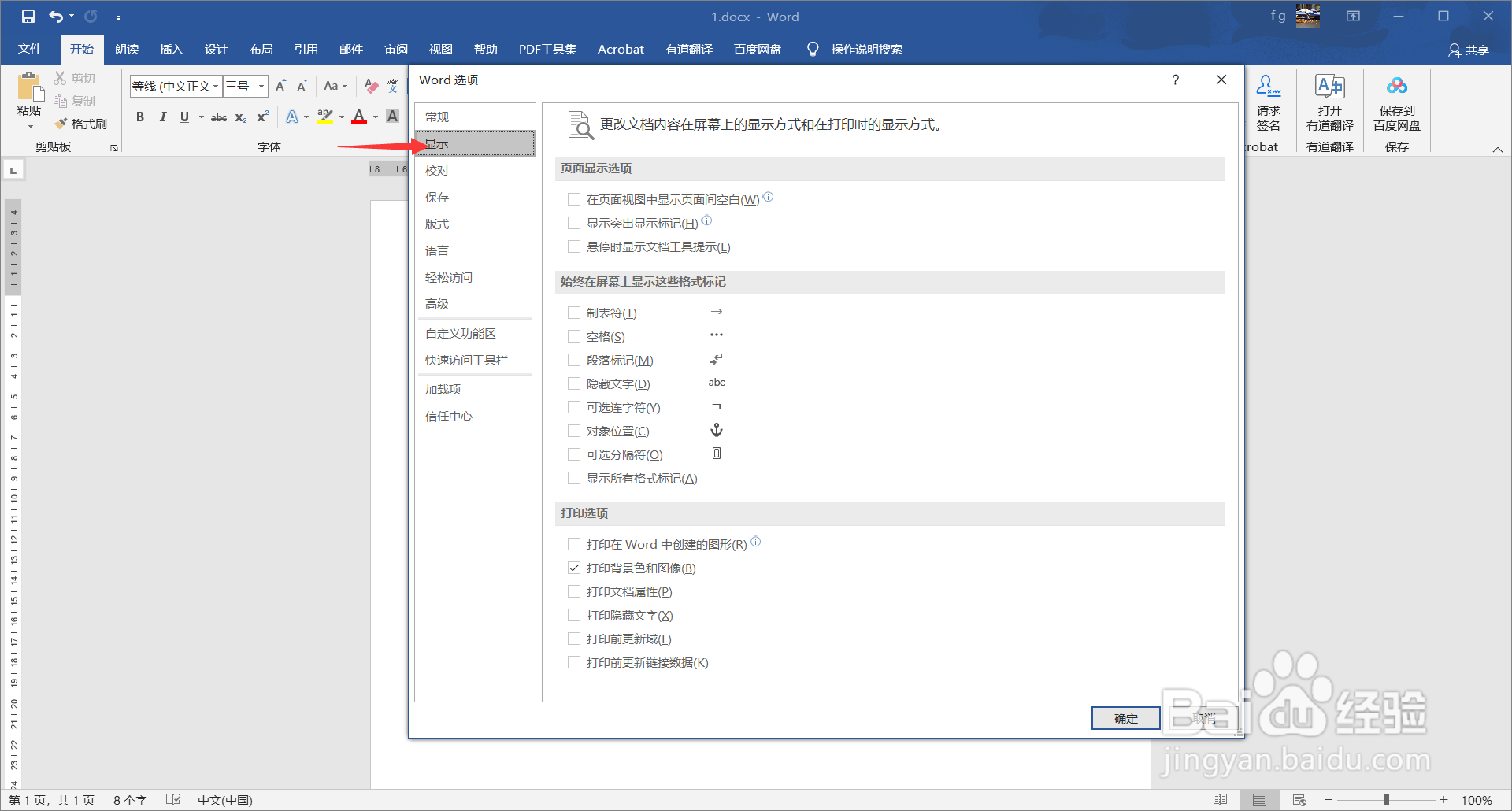Click the 确定 button to confirm
Image resolution: width=1512 pixels, height=811 pixels.
(1125, 717)
